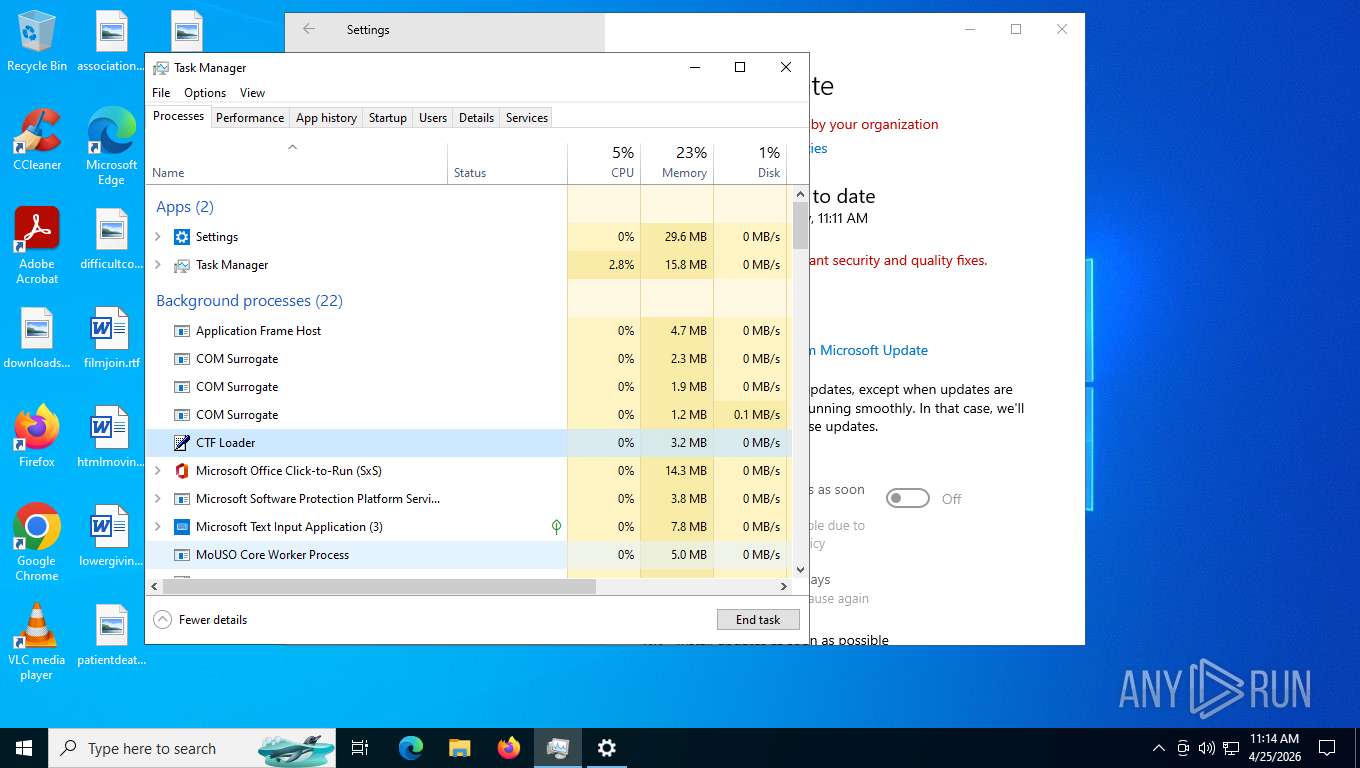Show hidden system tray icons chevron
Screen dimensions: 1360x768
tap(1159, 748)
